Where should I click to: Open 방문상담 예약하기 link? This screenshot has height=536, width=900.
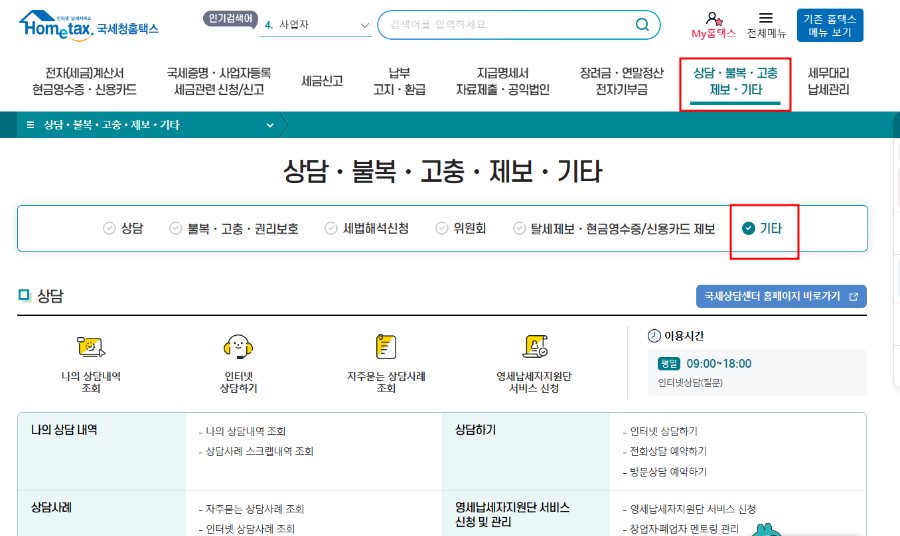668,472
